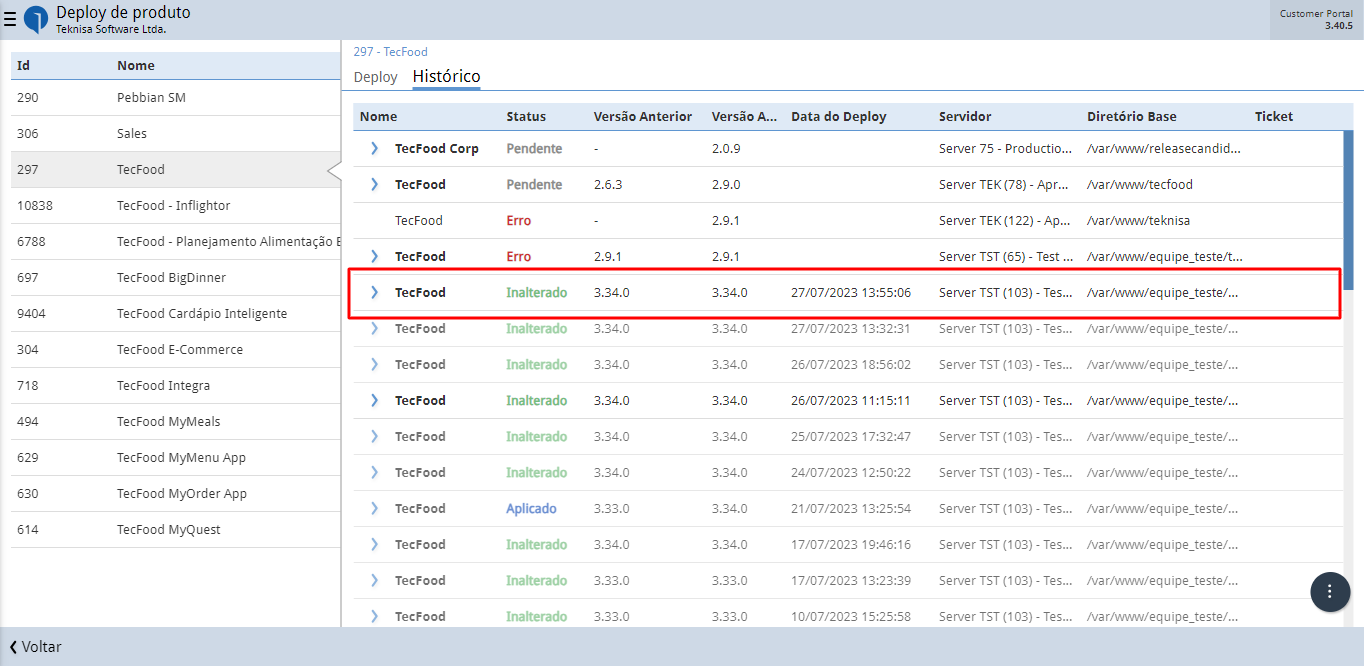This screenshot has height=666, width=1364.
Task: Expand the row deployed 27/07/2023 13:32:31
Action: tap(375, 328)
